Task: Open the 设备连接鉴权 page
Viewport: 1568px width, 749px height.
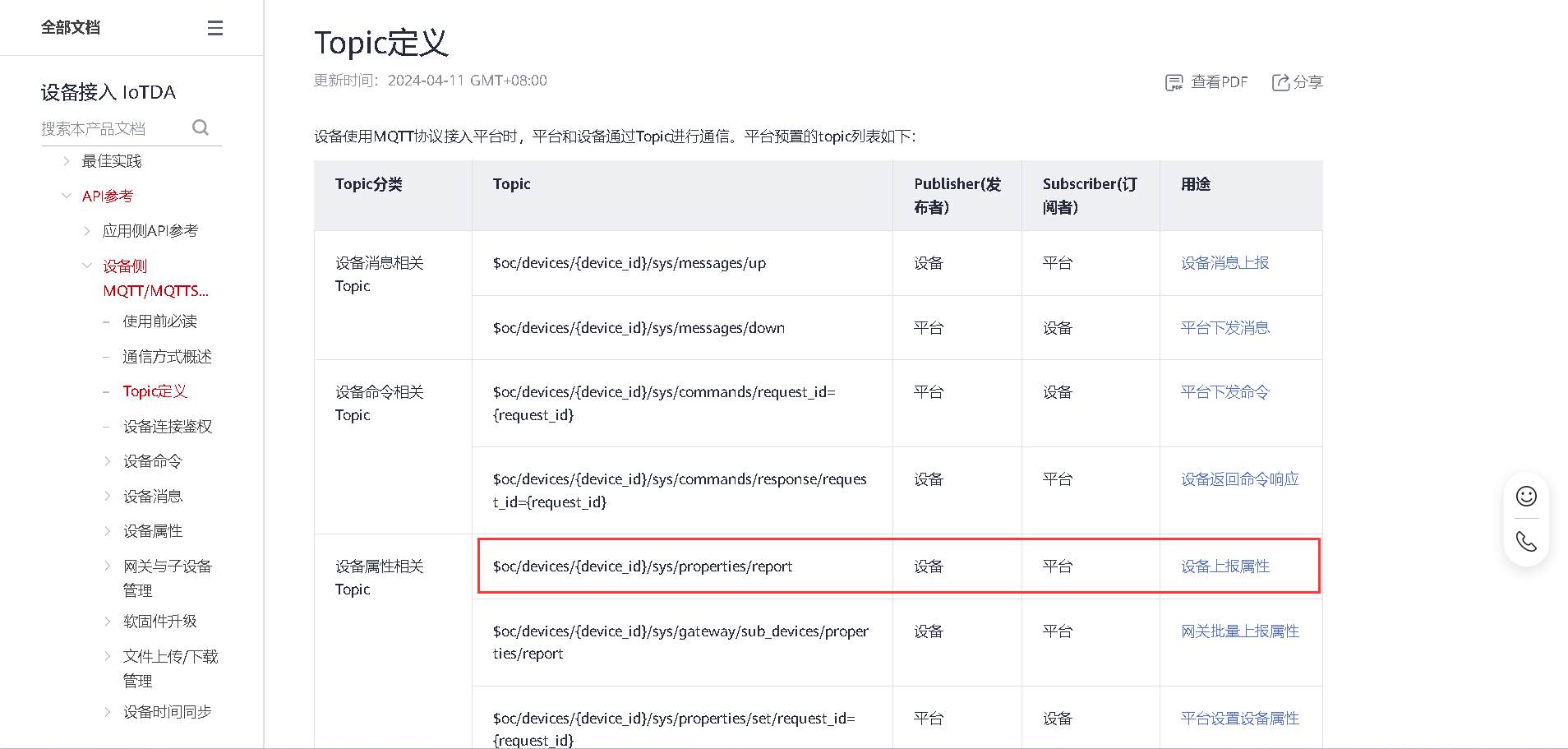Action: tap(168, 427)
